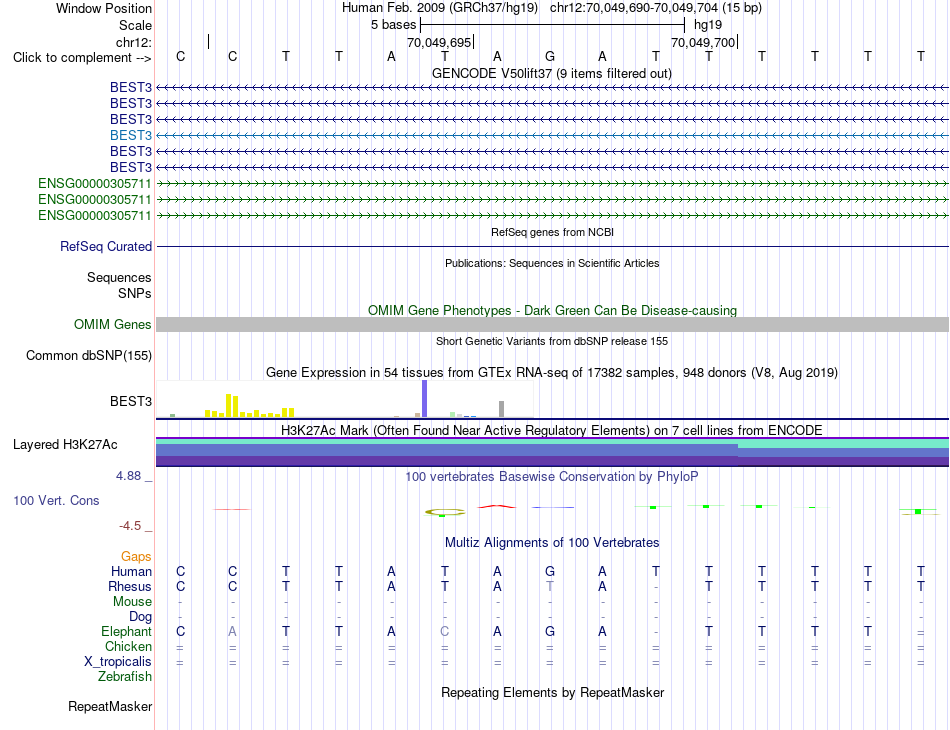
Task: Click the Elephant species row label
Action: click(x=127, y=631)
